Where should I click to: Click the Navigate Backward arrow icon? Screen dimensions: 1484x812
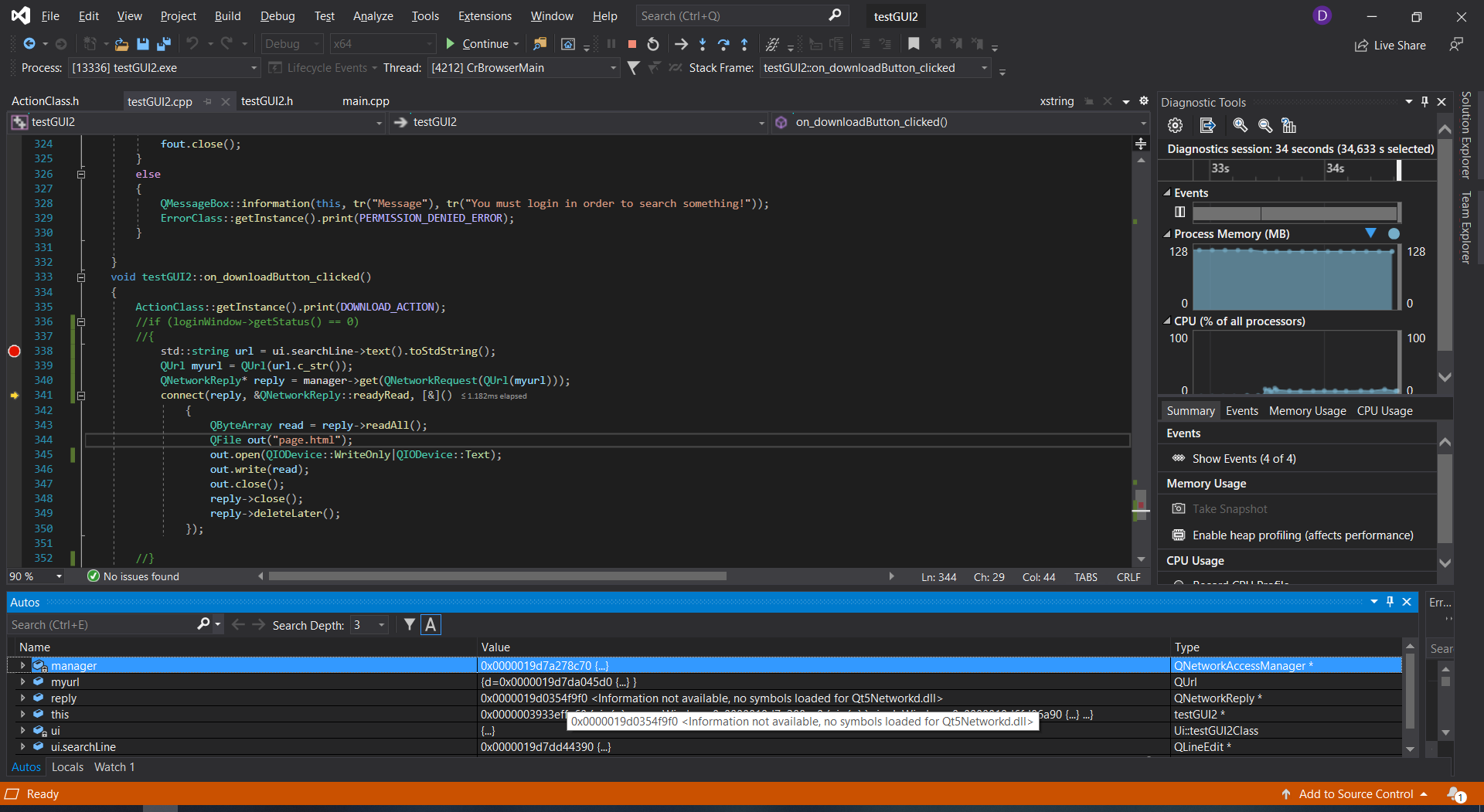[x=29, y=44]
